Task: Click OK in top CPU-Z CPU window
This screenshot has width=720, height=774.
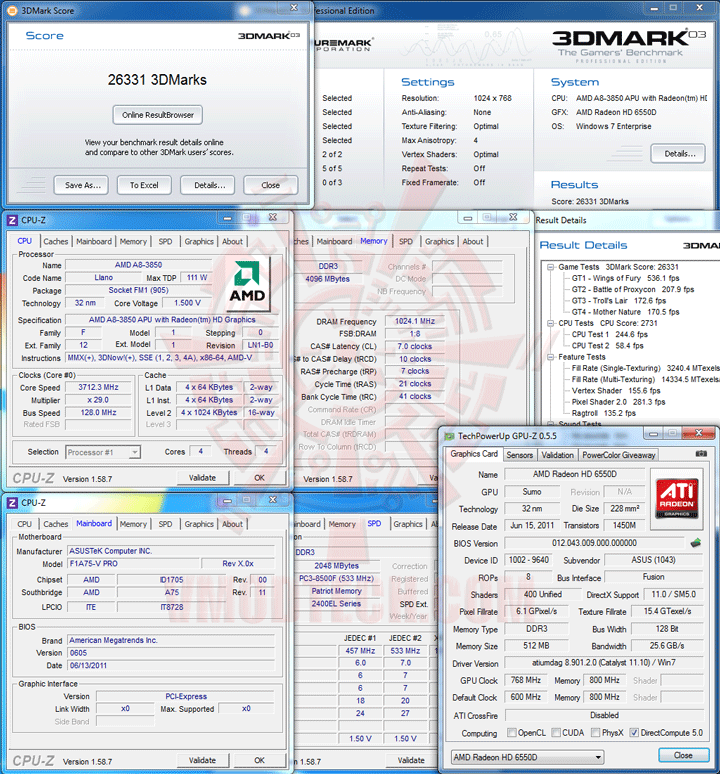Action: (260, 478)
